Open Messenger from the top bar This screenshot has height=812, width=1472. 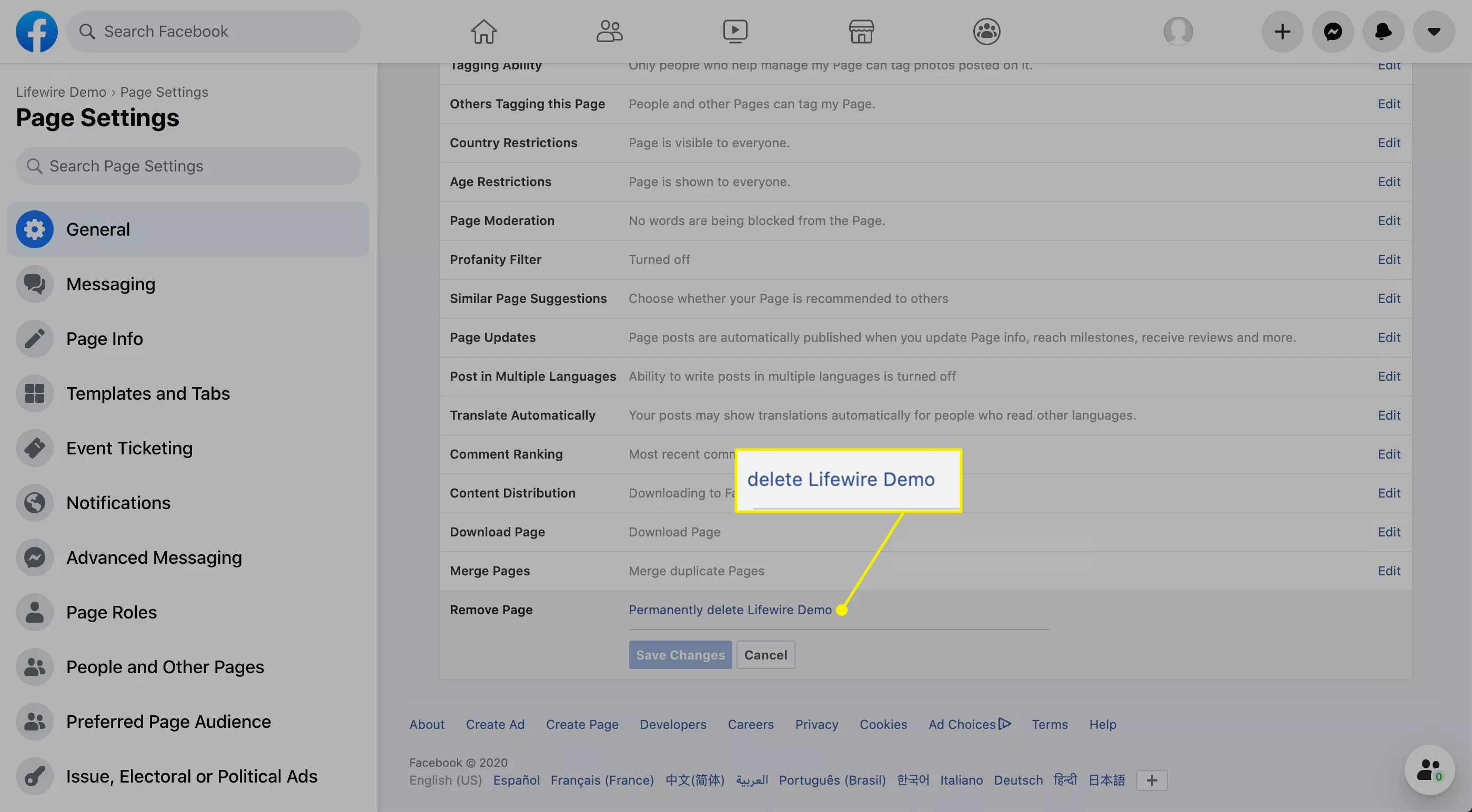pyautogui.click(x=1333, y=32)
